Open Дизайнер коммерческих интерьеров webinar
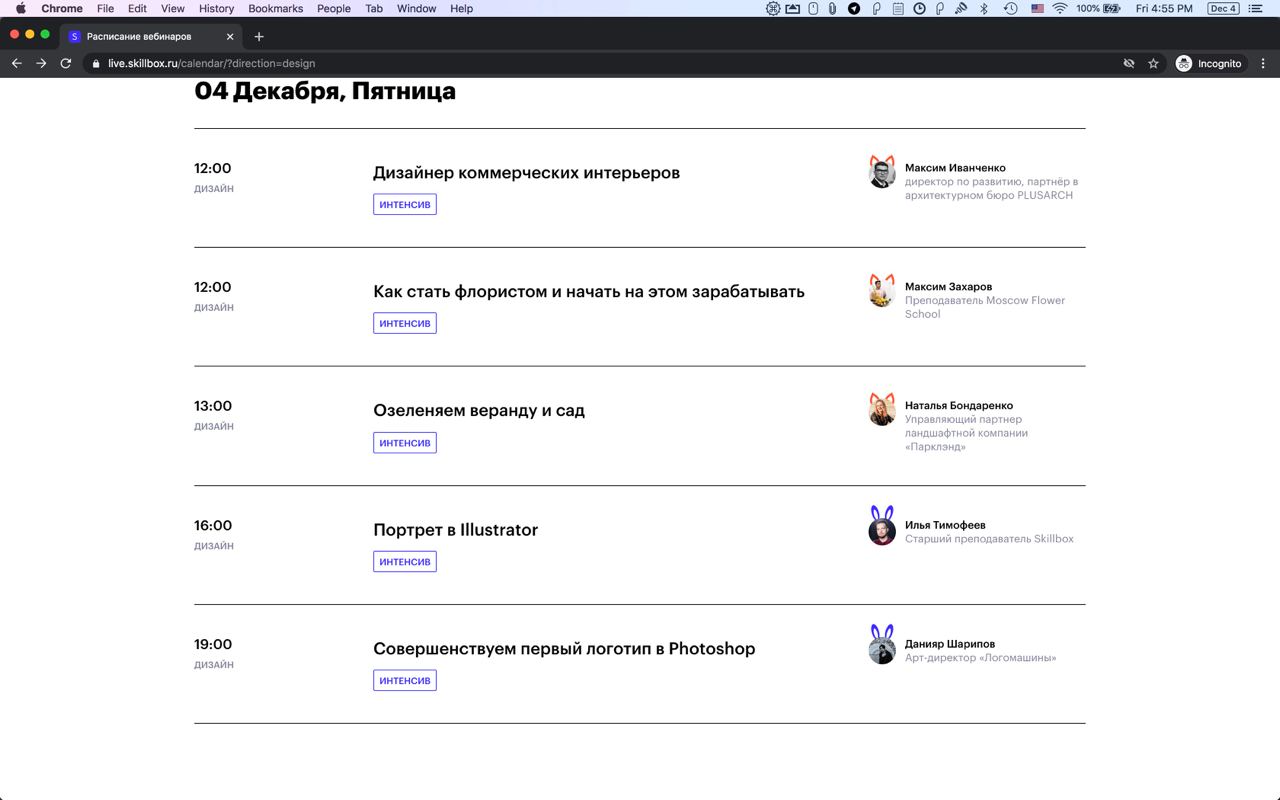The image size is (1280, 800). pos(526,173)
